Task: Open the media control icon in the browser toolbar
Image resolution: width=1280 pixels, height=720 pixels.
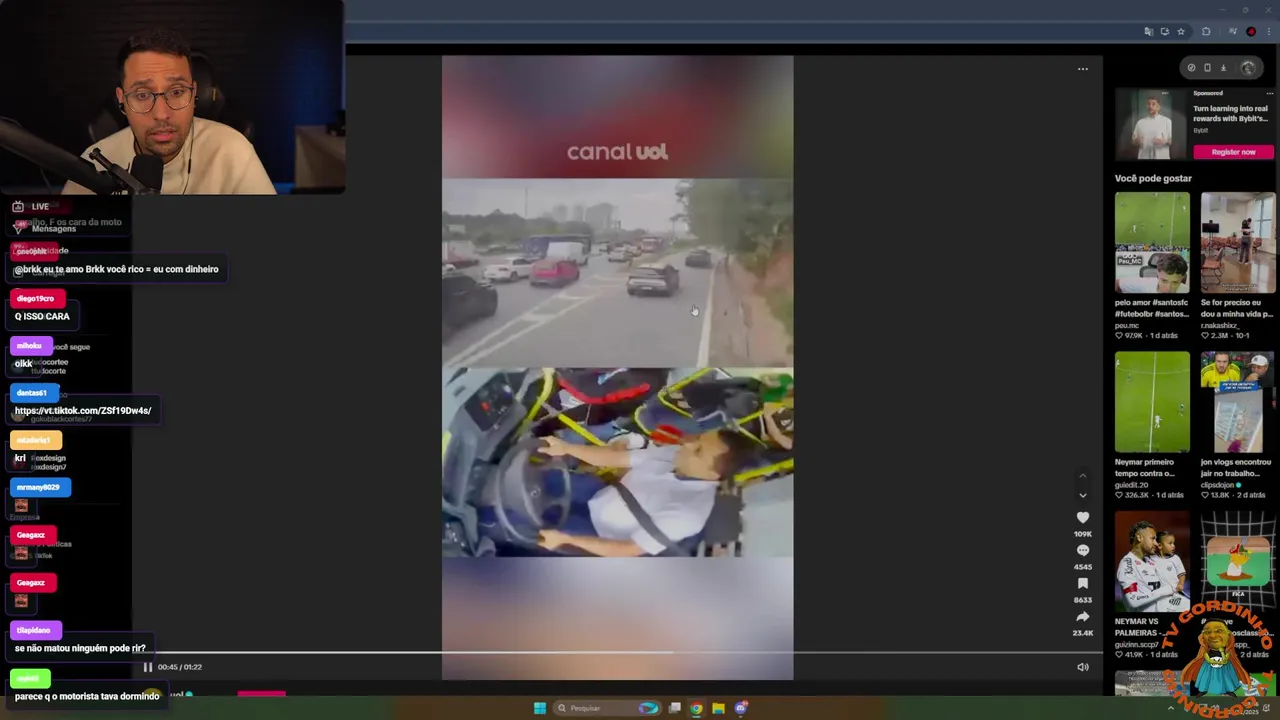Action: [1233, 32]
